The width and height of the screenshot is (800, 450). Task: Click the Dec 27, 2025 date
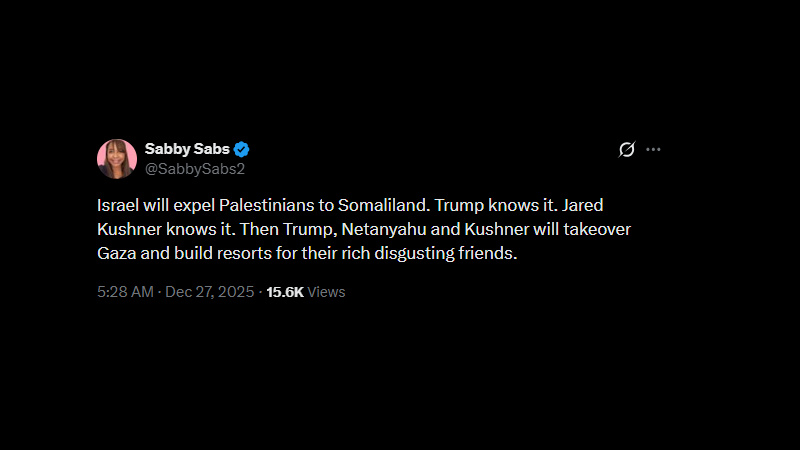pyautogui.click(x=211, y=292)
